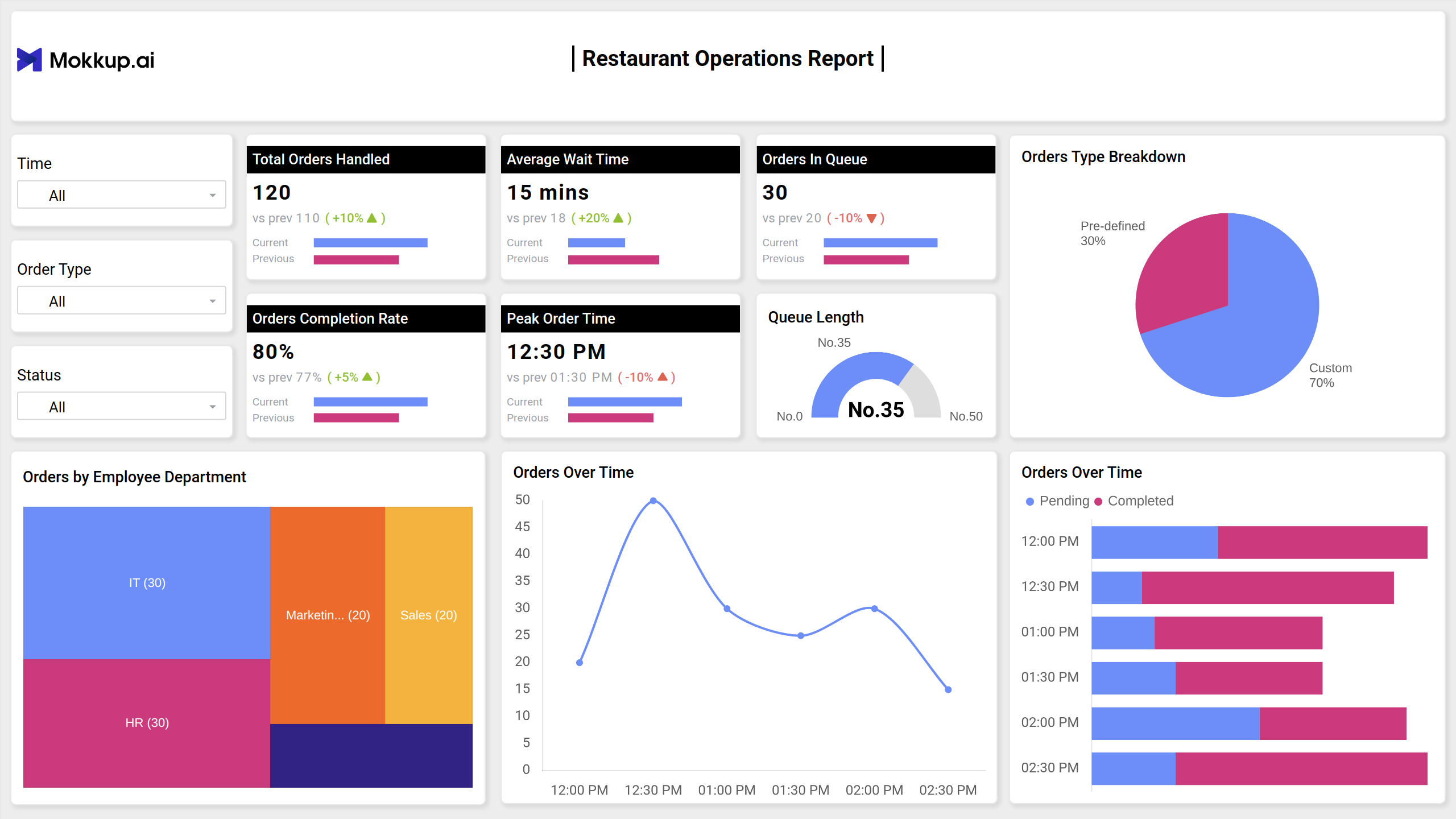Click the green up arrow in Orders Completion Rate
Viewport: 1456px width, 819px height.
367,377
